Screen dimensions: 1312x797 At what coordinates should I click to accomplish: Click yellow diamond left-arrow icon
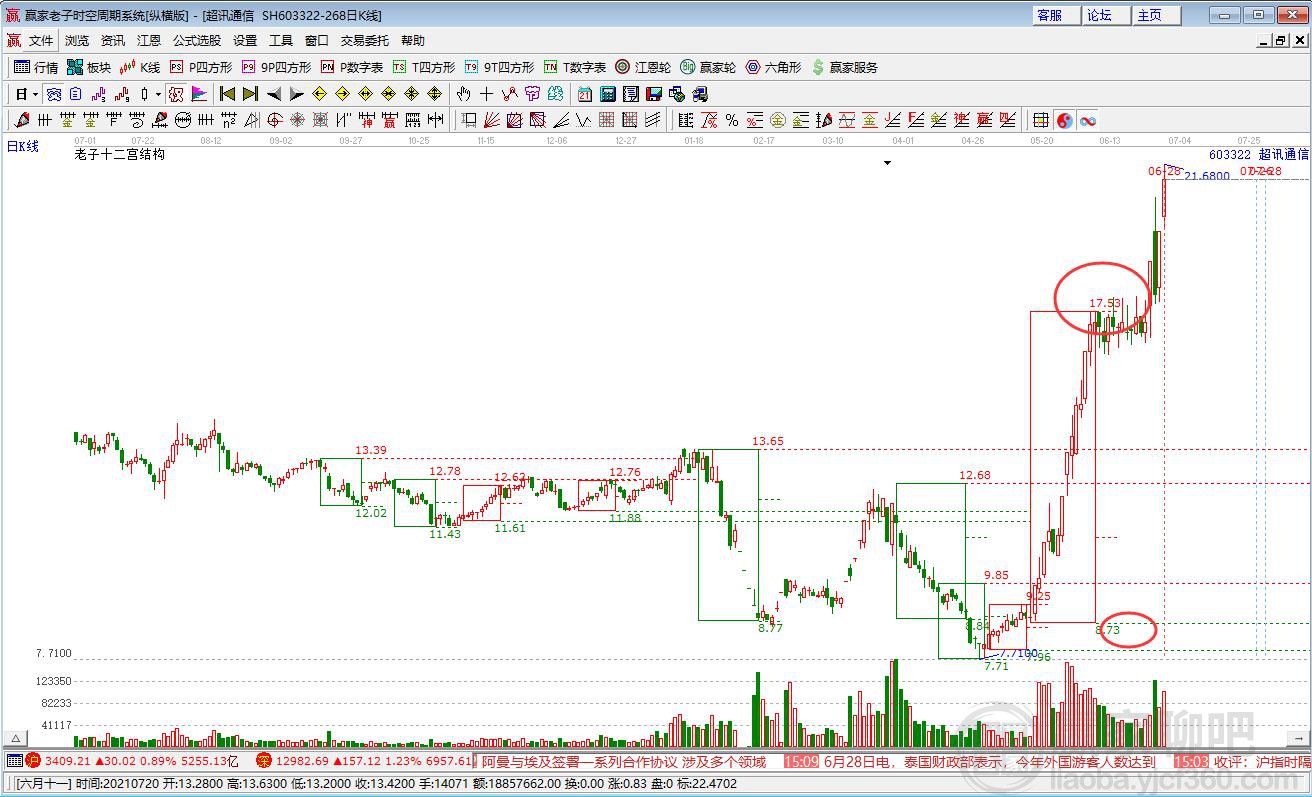pyautogui.click(x=319, y=94)
